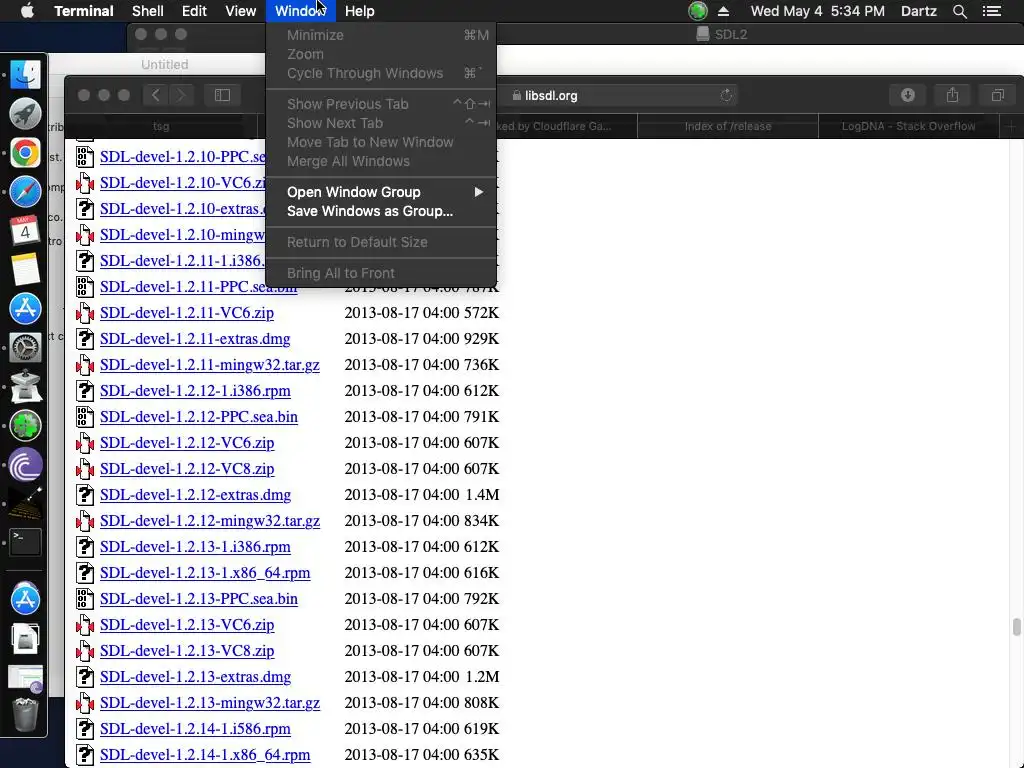This screenshot has width=1024, height=768.
Task: Open System Preferences gear in Dock
Action: pyautogui.click(x=25, y=347)
